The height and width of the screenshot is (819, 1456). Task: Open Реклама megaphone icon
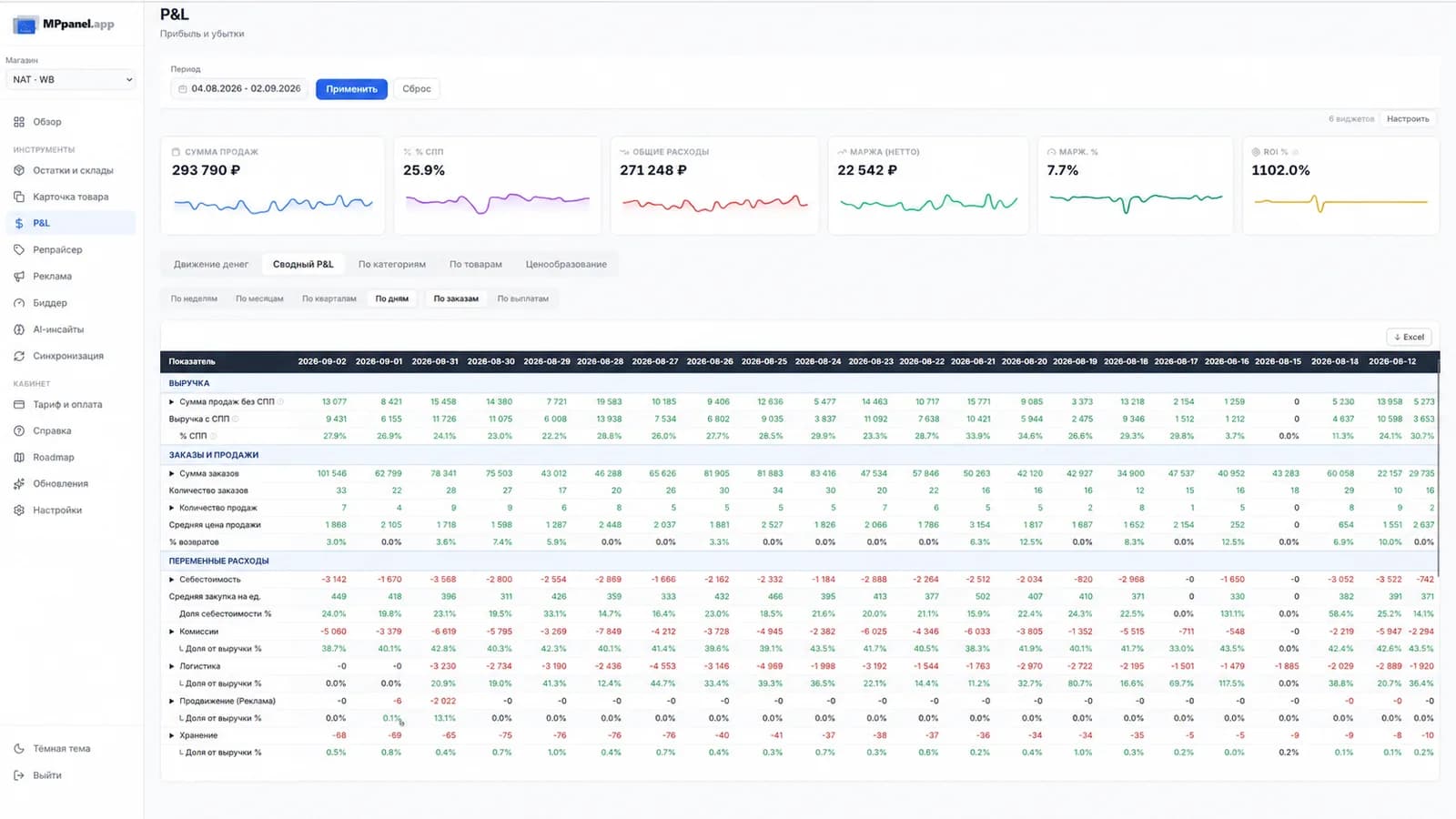(x=19, y=276)
